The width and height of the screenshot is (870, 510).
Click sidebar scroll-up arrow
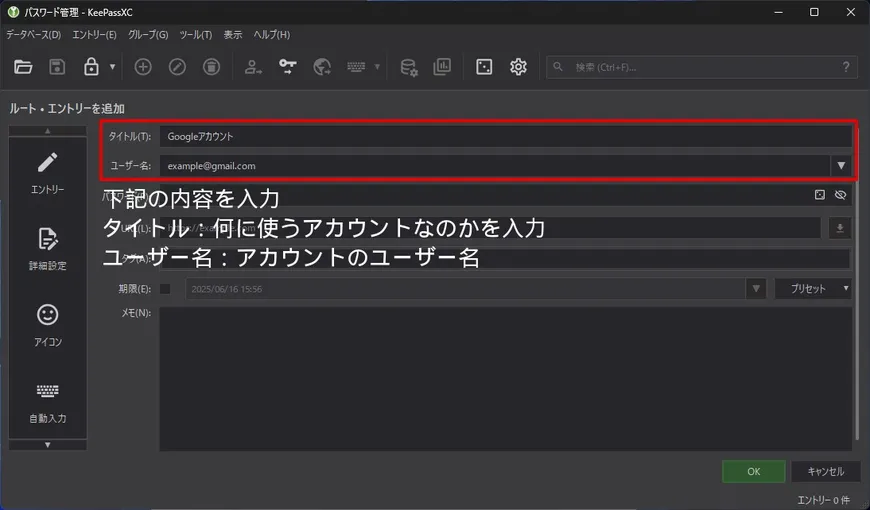coord(48,131)
